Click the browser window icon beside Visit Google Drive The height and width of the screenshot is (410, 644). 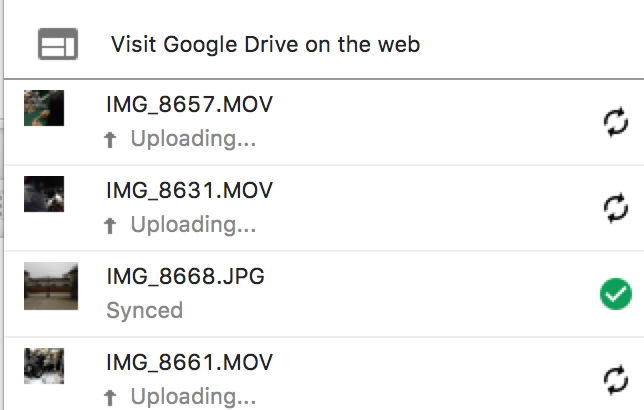click(57, 45)
